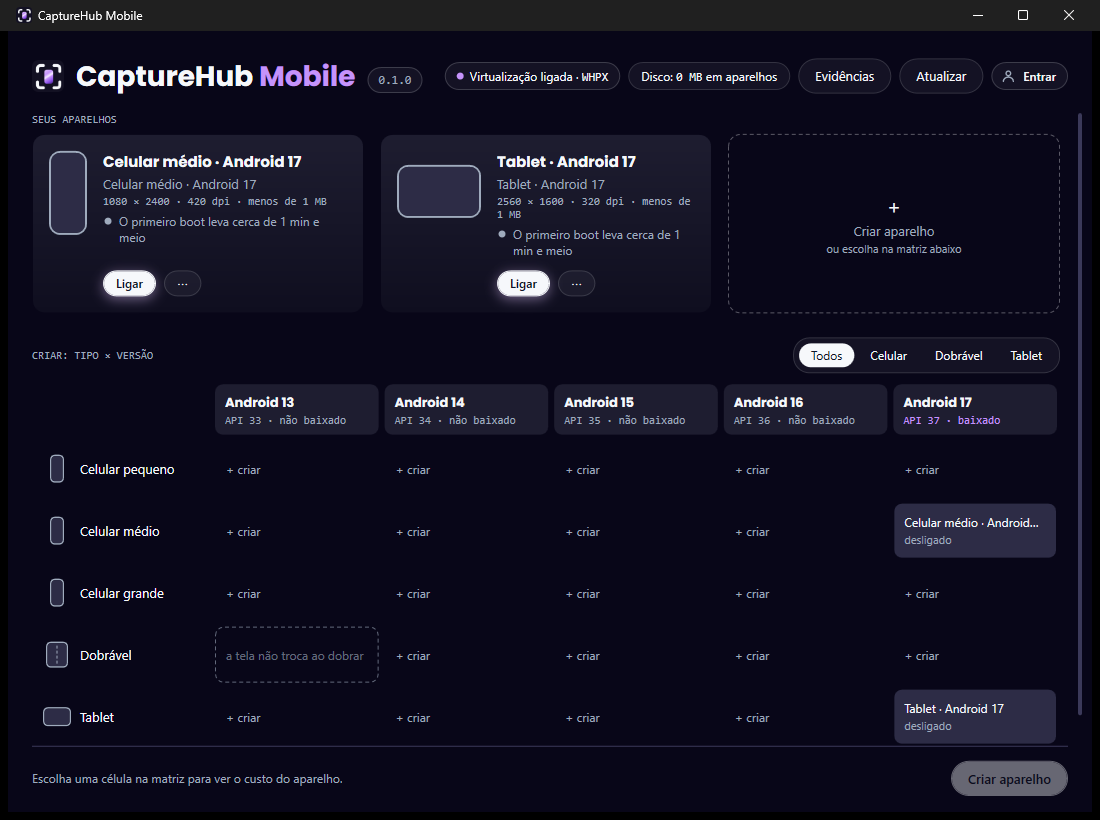Select existing Tablet Android 17 cell

pyautogui.click(x=975, y=717)
